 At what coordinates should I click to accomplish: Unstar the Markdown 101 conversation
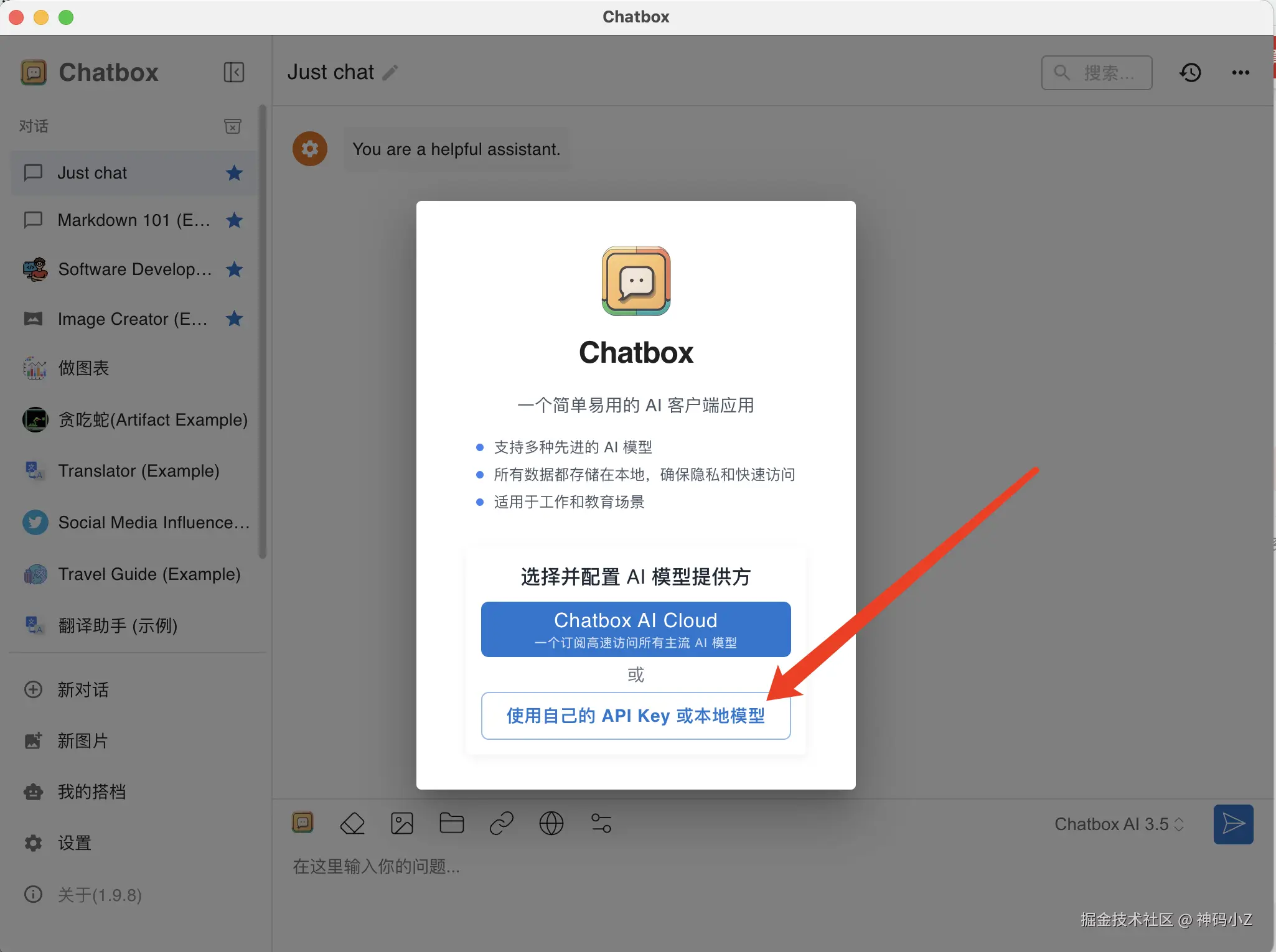235,220
